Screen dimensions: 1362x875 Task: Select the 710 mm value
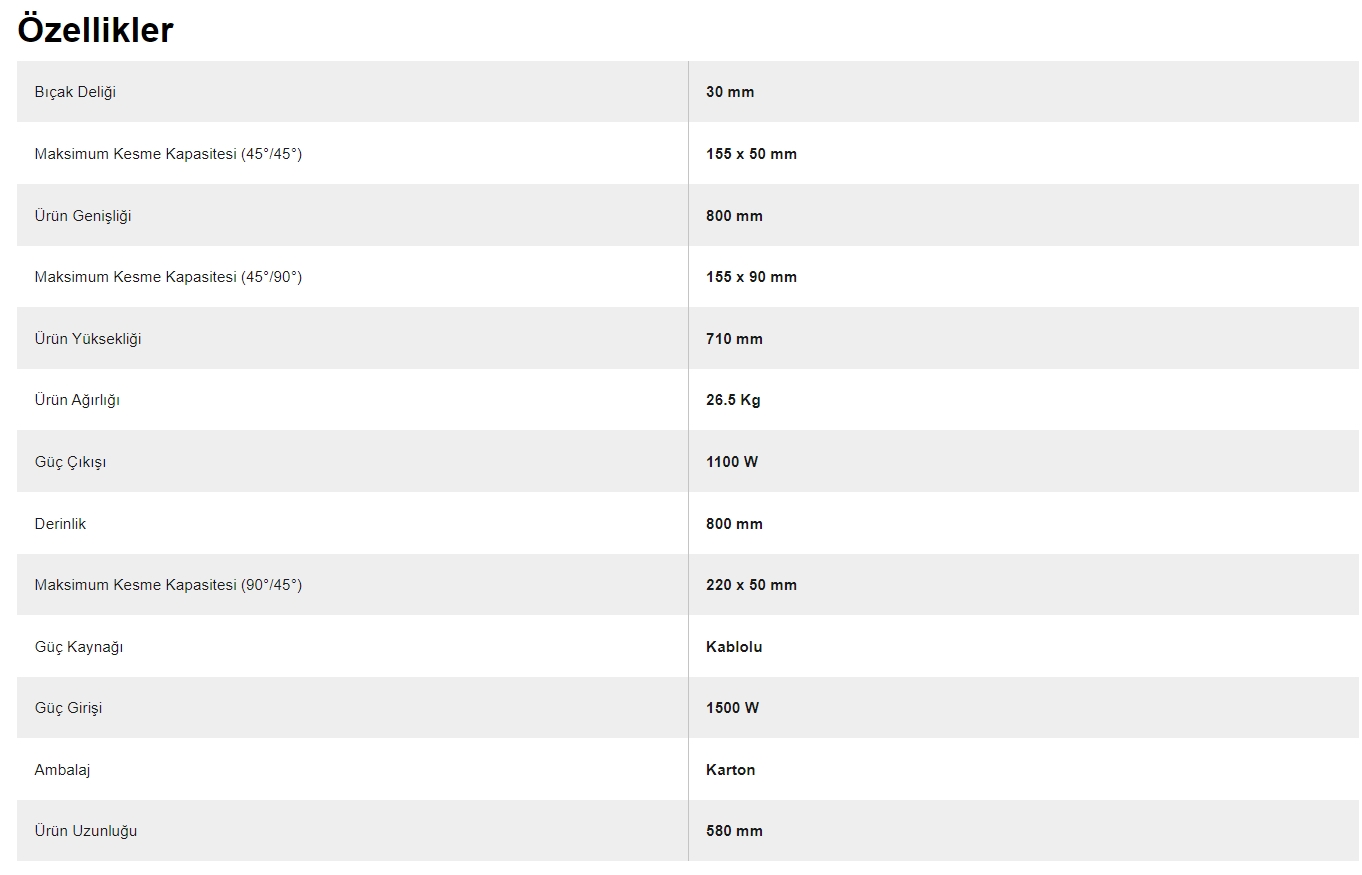pyautogui.click(x=734, y=339)
